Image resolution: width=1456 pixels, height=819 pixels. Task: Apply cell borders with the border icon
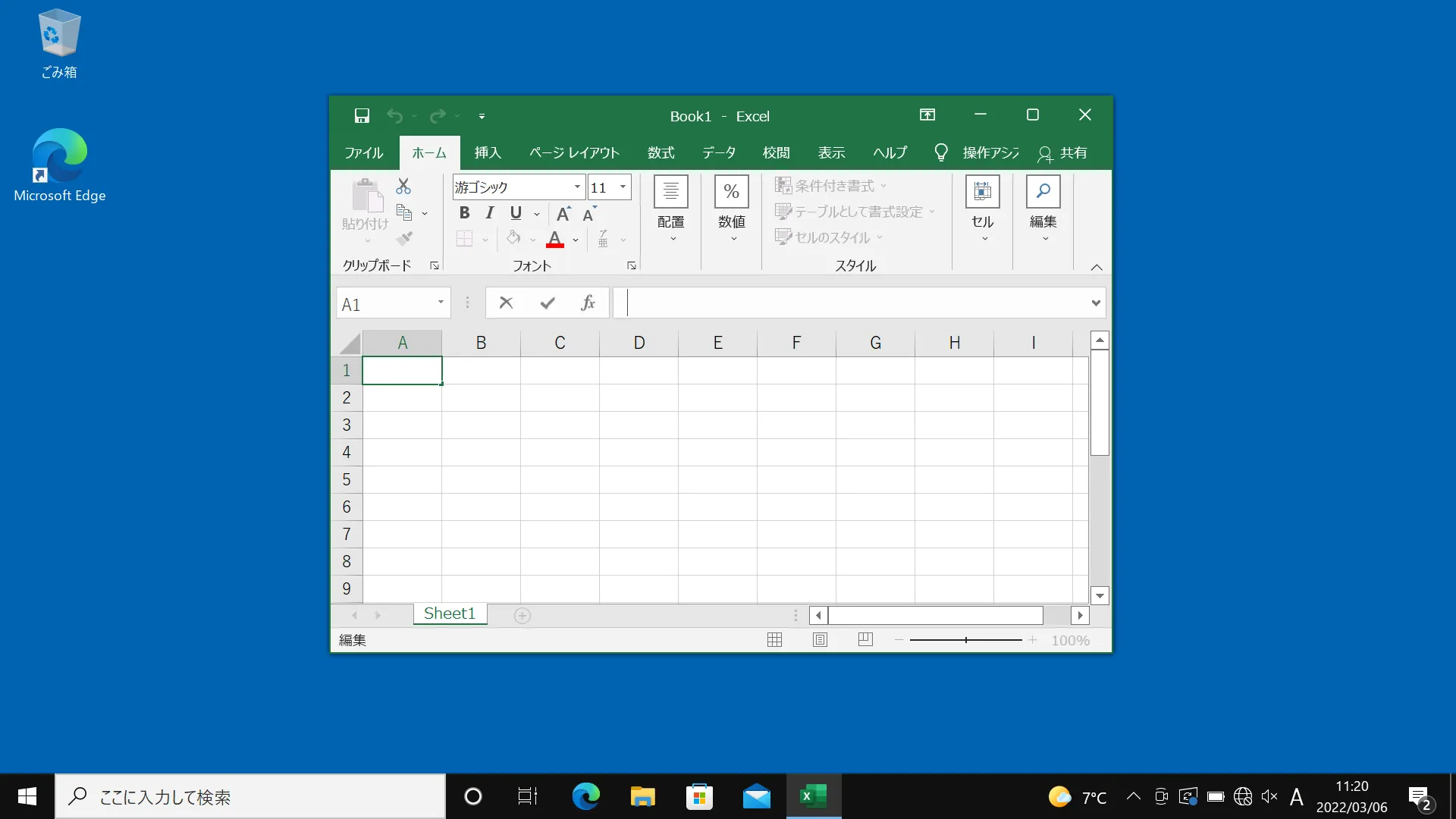coord(464,239)
